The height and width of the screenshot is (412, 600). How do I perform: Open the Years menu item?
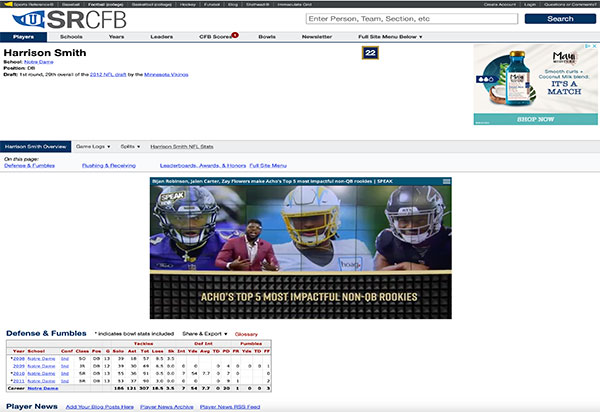point(116,37)
